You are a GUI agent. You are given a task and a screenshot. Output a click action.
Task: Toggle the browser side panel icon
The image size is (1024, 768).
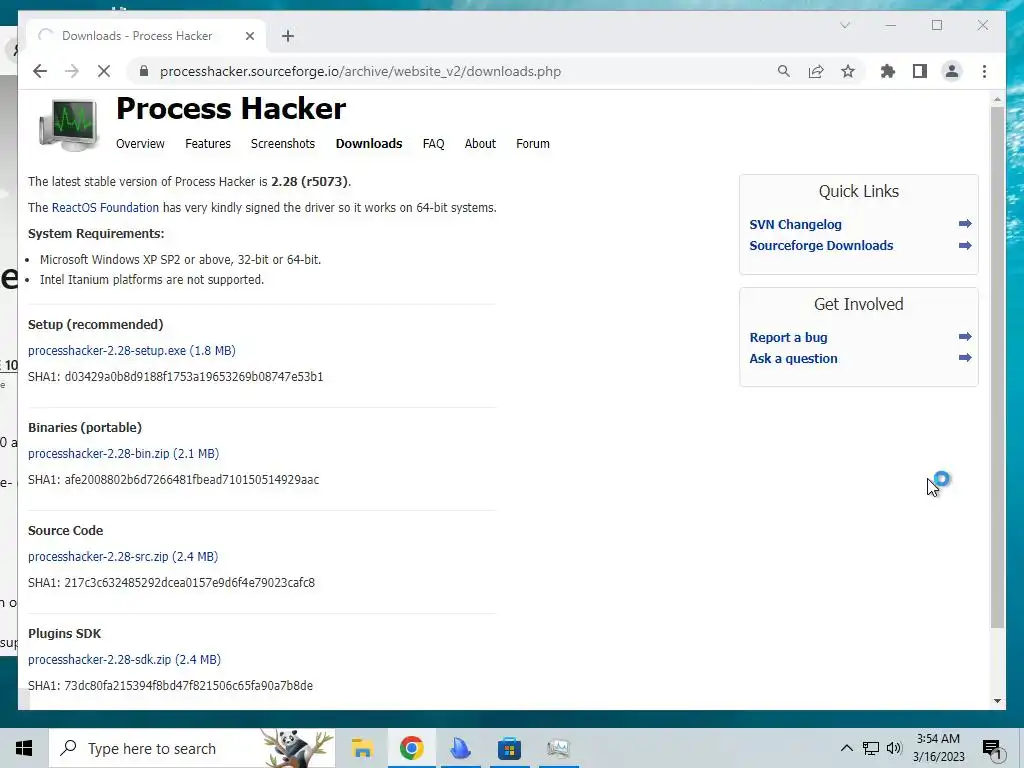pyautogui.click(x=920, y=71)
